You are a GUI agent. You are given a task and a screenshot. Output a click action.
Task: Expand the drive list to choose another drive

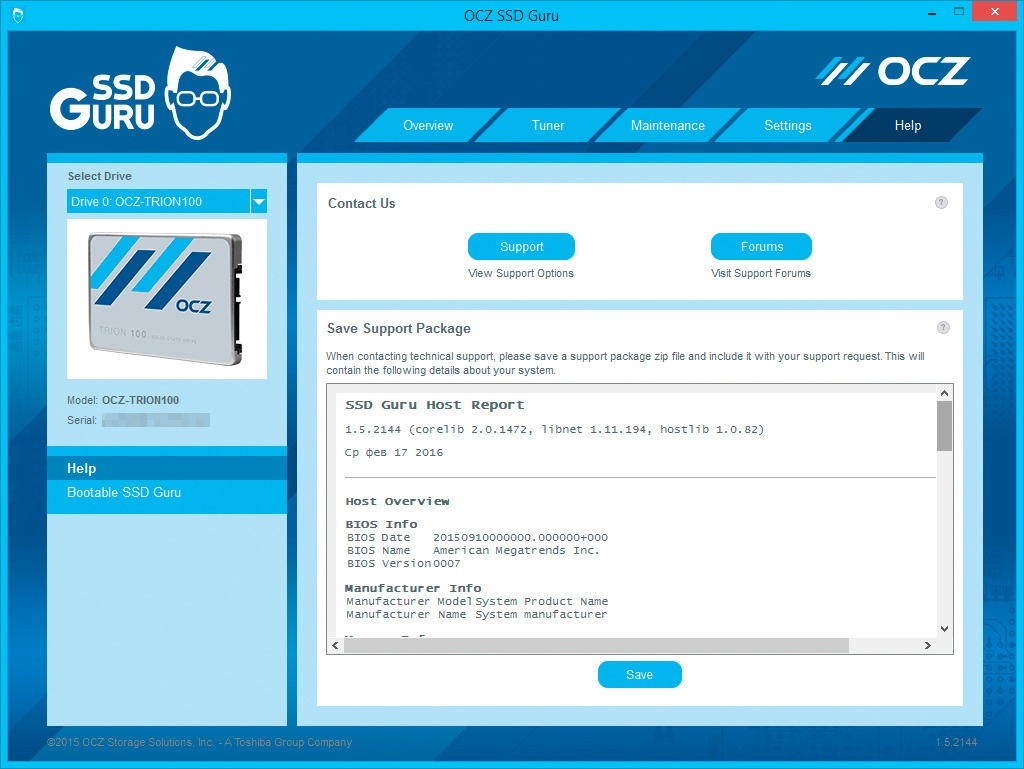point(258,201)
